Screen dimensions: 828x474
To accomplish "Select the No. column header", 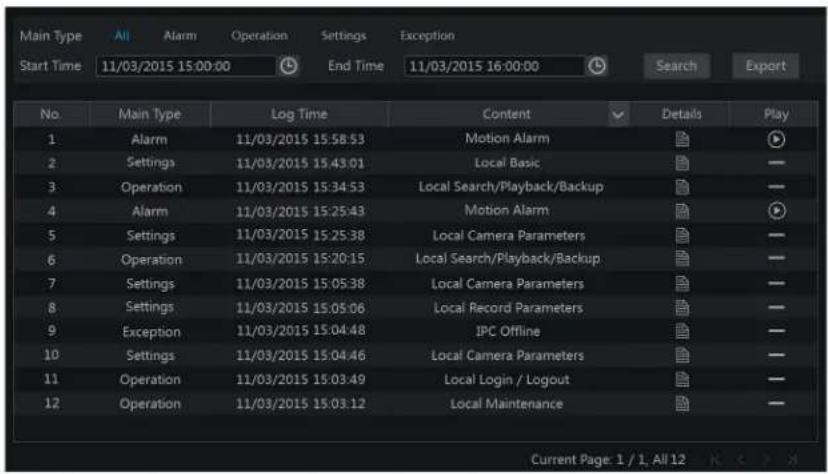I will click(51, 115).
